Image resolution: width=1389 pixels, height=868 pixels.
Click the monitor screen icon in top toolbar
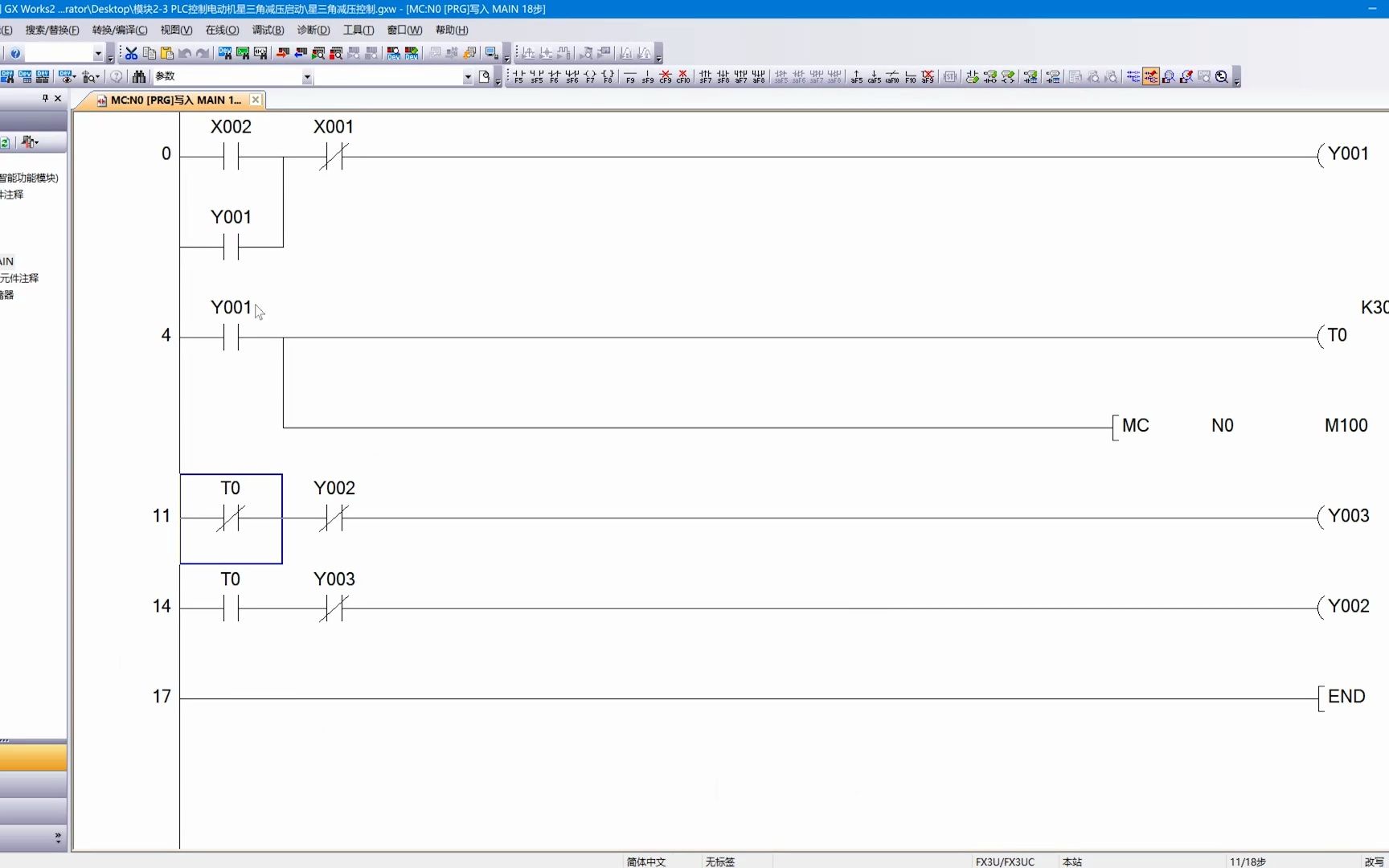(x=491, y=53)
